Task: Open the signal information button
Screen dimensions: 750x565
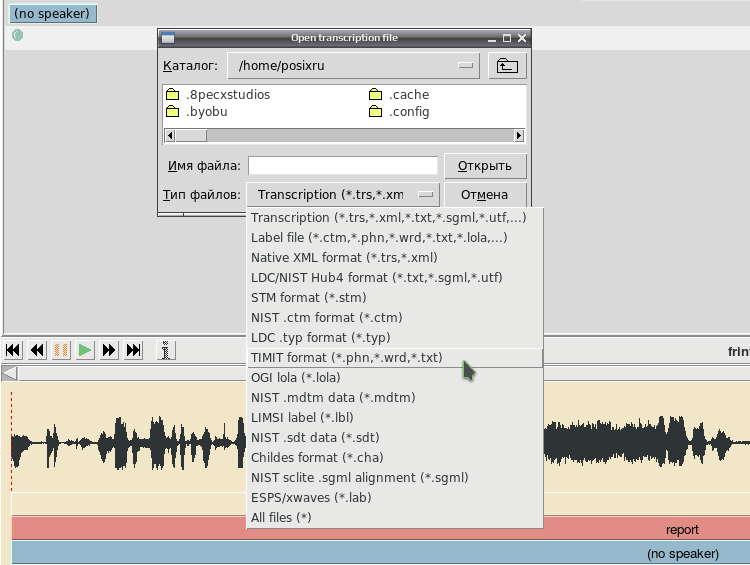Action: [166, 351]
